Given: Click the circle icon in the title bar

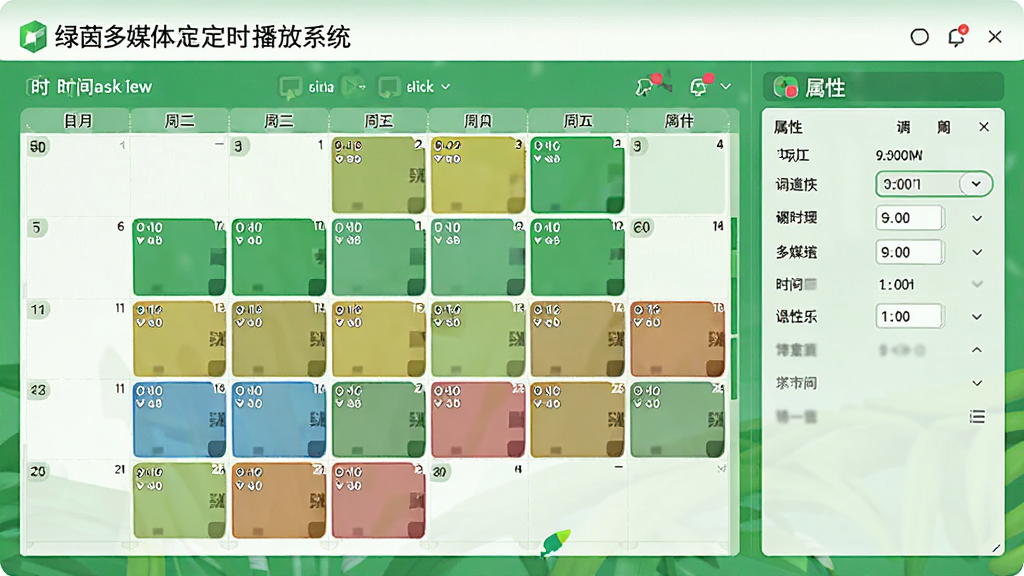Looking at the screenshot, I should (x=920, y=37).
